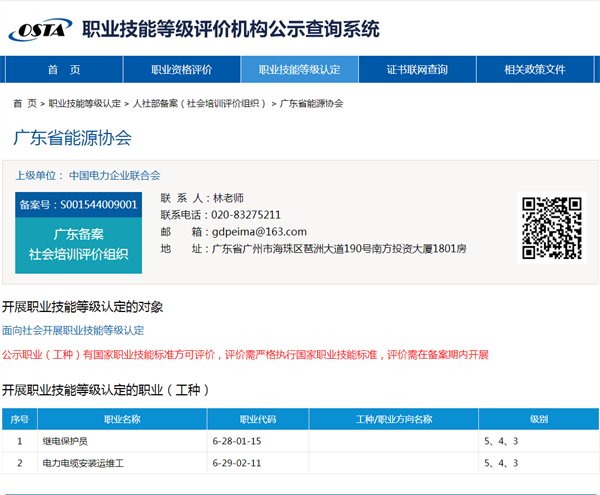This screenshot has width=600, height=495.
Task: Open the 职业资格评价 navigation tab
Action: point(181,70)
